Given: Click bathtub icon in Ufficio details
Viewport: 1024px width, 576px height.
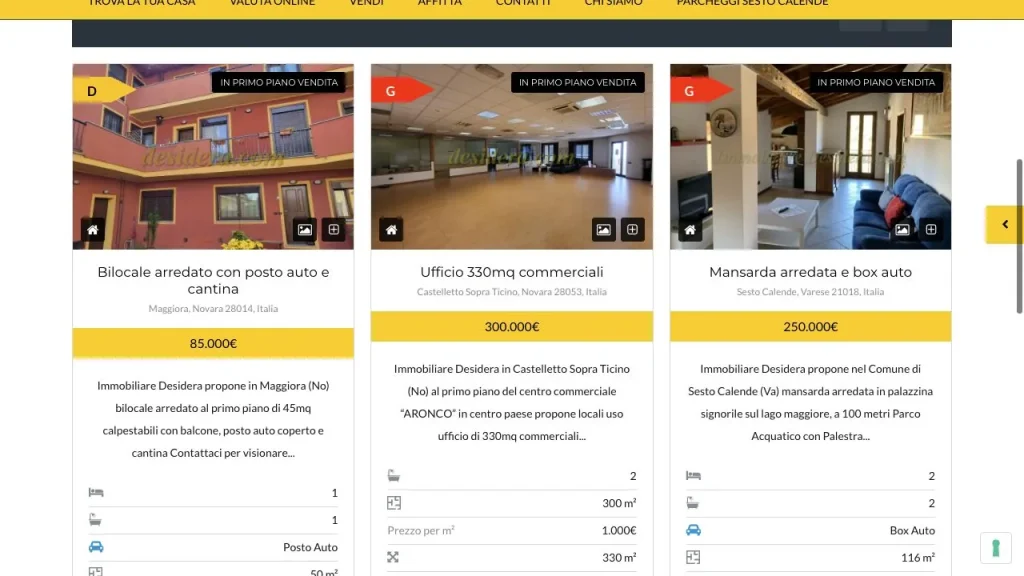Looking at the screenshot, I should 394,475.
